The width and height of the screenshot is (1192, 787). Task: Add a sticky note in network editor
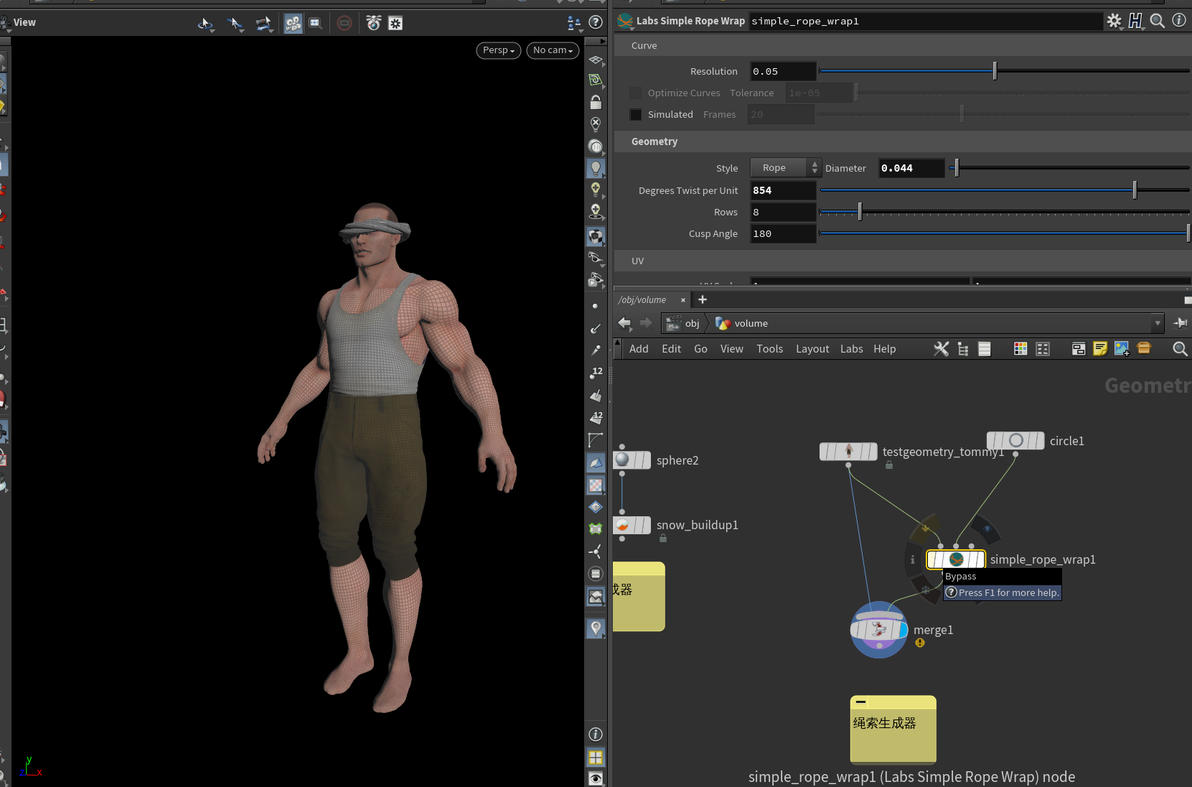pyautogui.click(x=1100, y=349)
